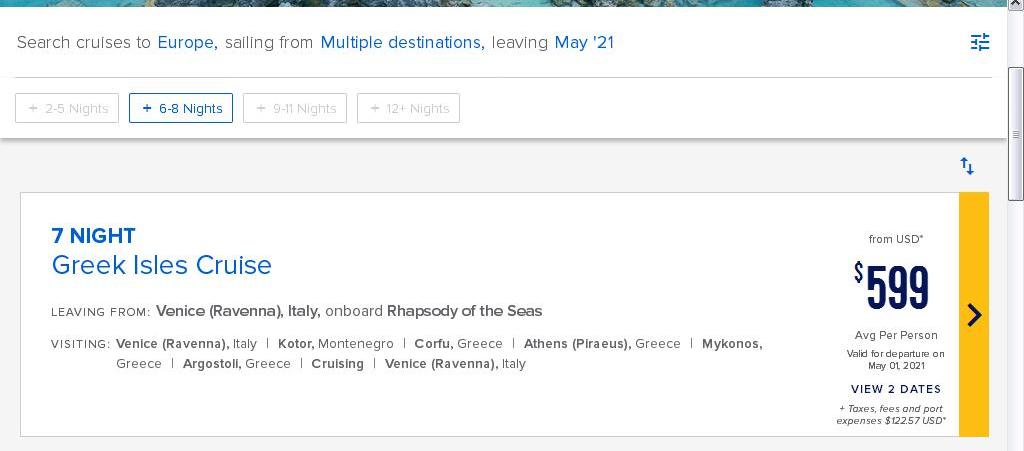Click the plus icon on 12+ Nights
The width and height of the screenshot is (1024, 451).
click(375, 108)
